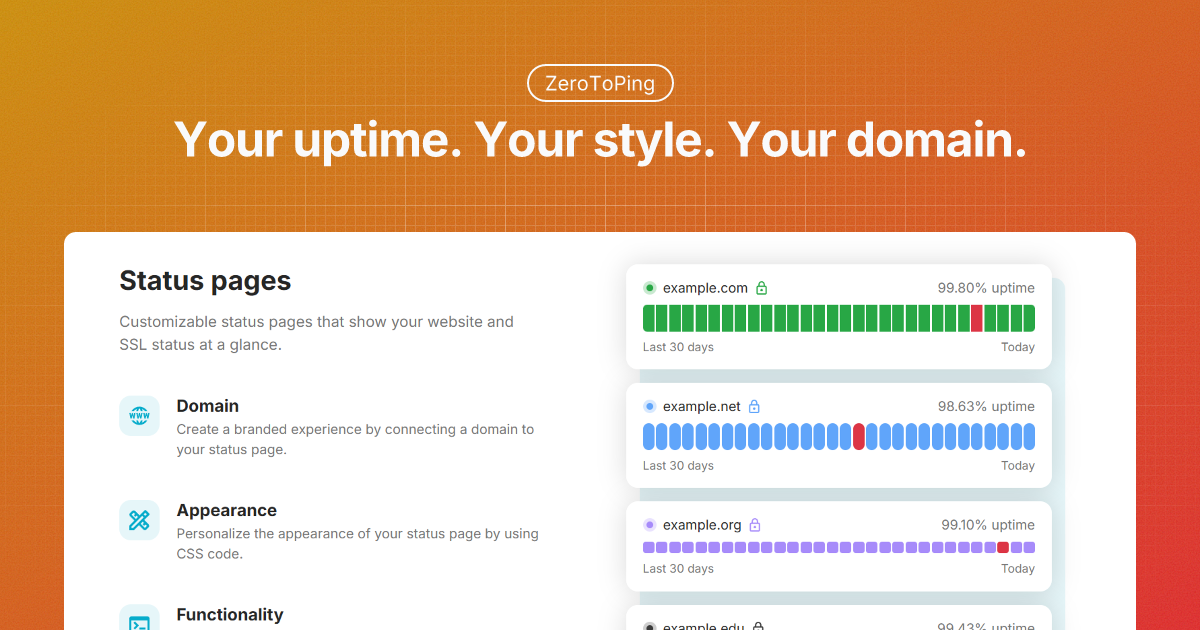
Task: Click the "Create a branded experience" description
Action: click(x=355, y=440)
